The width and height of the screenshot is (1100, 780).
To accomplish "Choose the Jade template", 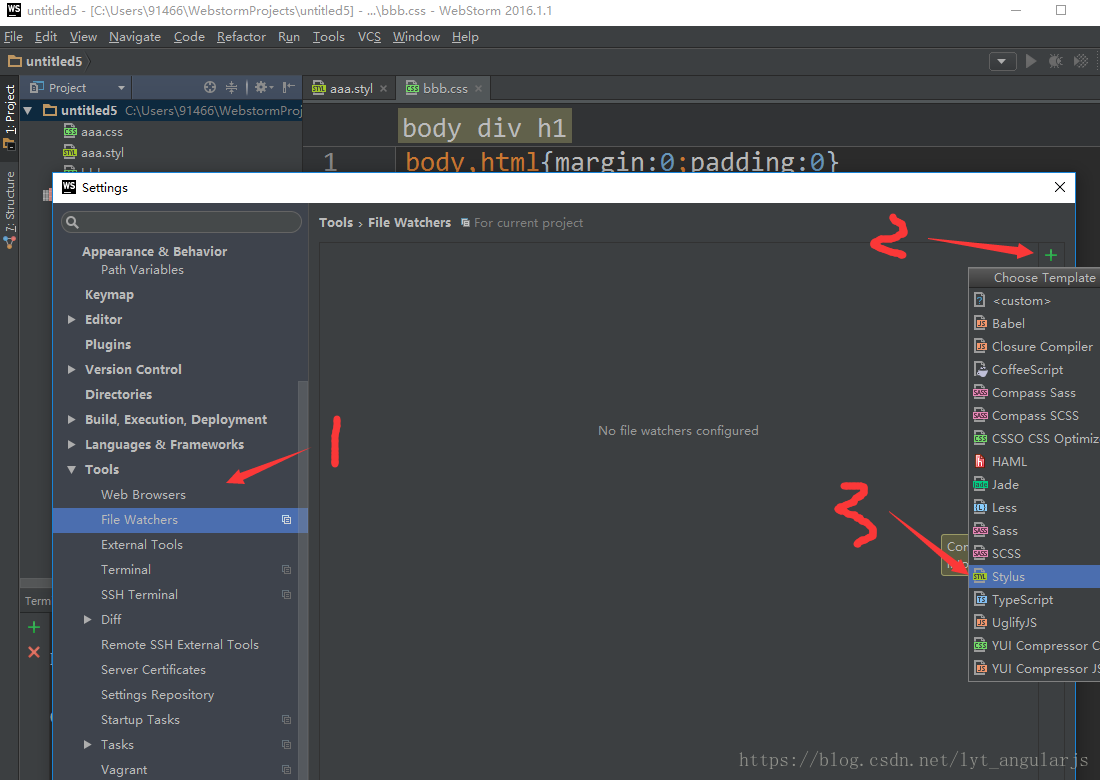I will point(1034,485).
